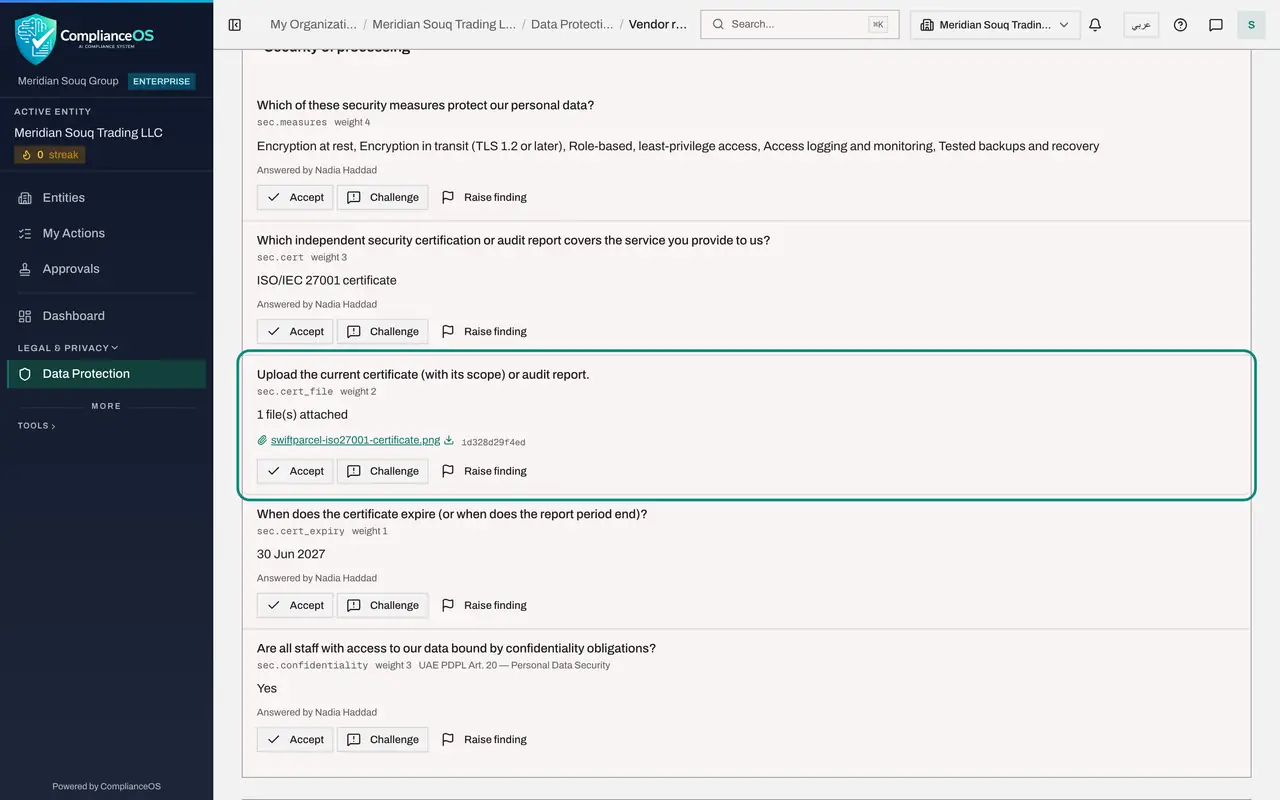This screenshot has height=800, width=1280.
Task: Focus the Search field
Action: [799, 25]
